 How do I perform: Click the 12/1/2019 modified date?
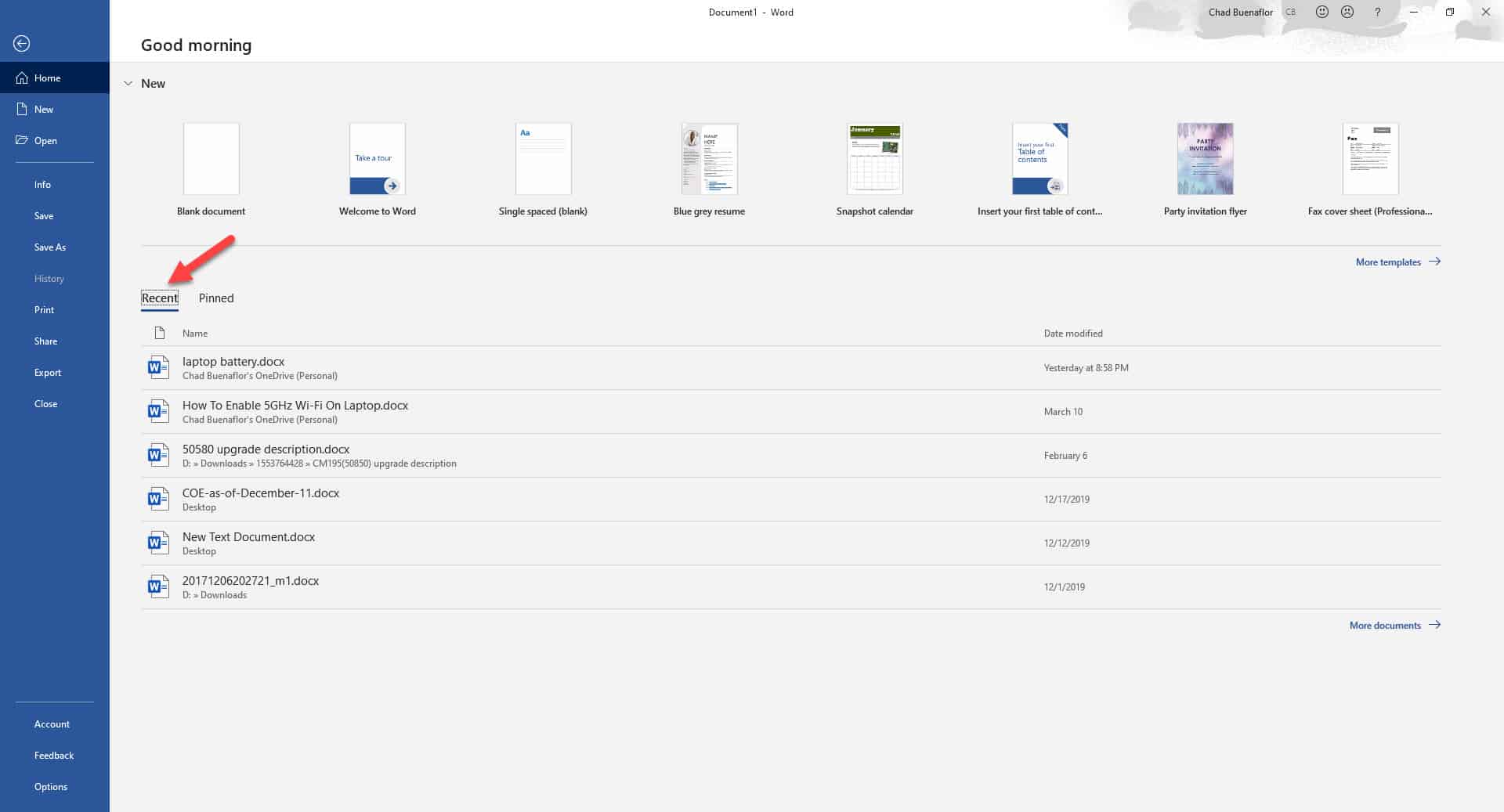tap(1064, 587)
